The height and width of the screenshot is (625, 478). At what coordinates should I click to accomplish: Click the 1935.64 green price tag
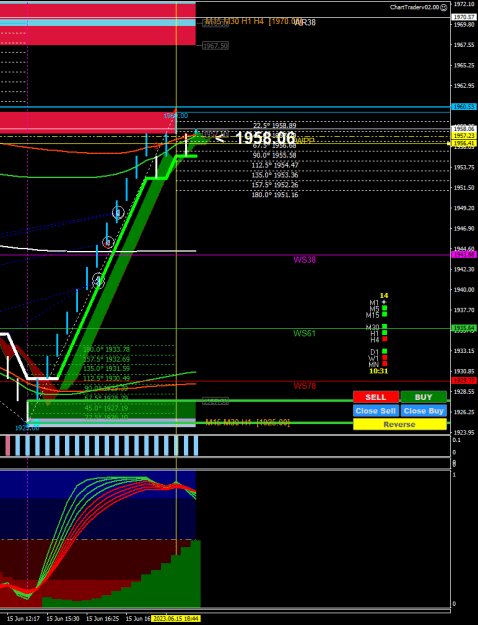(464, 328)
